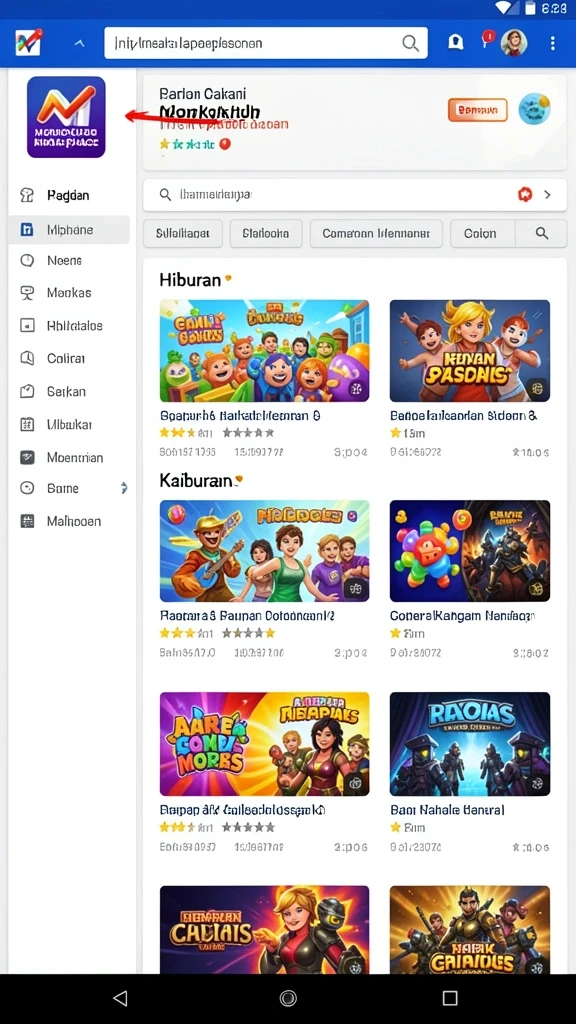This screenshot has height=1024, width=576.
Task: Open the notifications bell icon
Action: tap(455, 43)
